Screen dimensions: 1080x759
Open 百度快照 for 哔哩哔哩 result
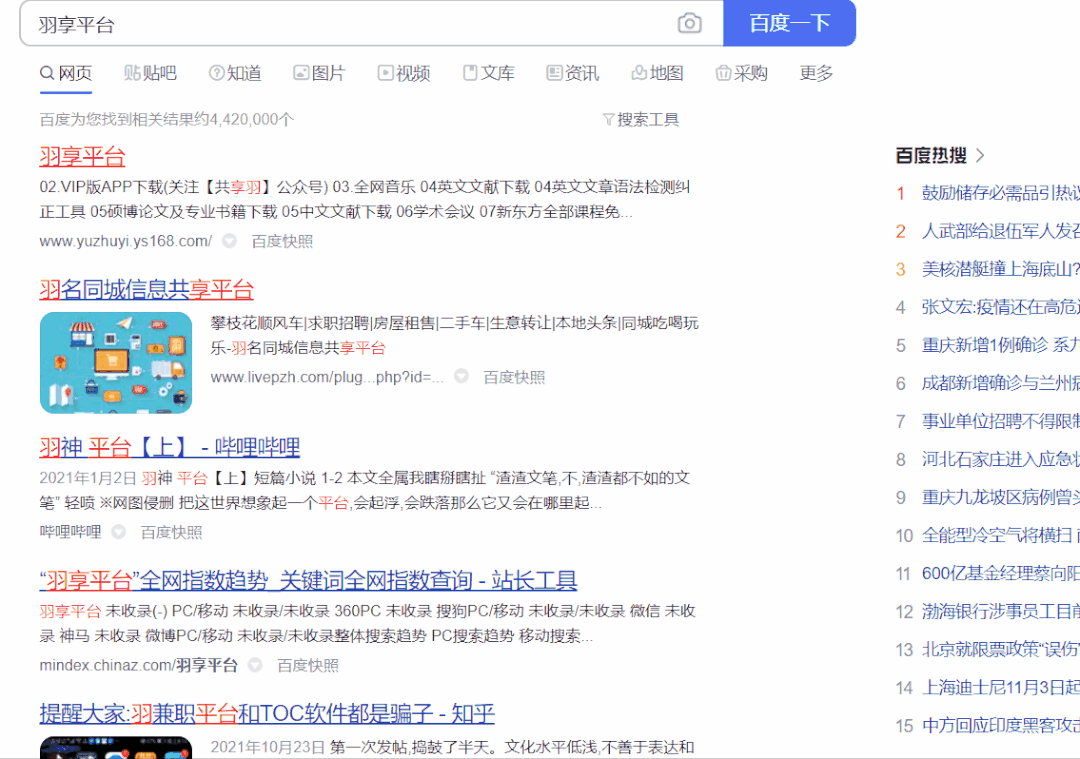(x=172, y=532)
